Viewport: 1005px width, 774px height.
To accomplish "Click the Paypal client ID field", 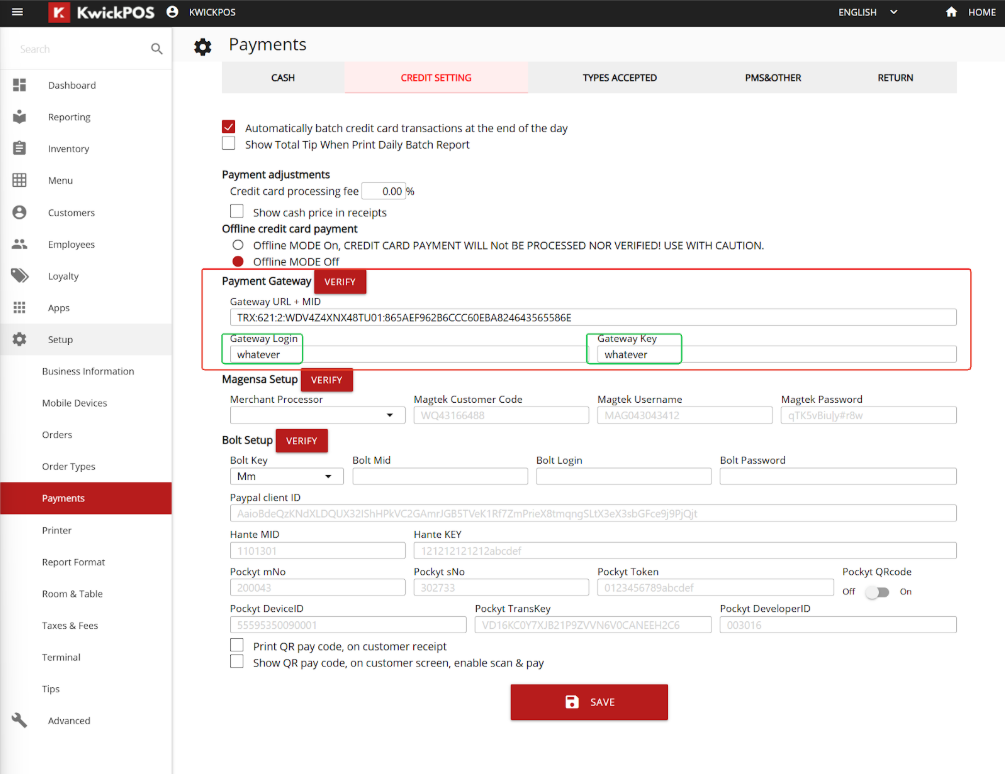I will (x=593, y=513).
